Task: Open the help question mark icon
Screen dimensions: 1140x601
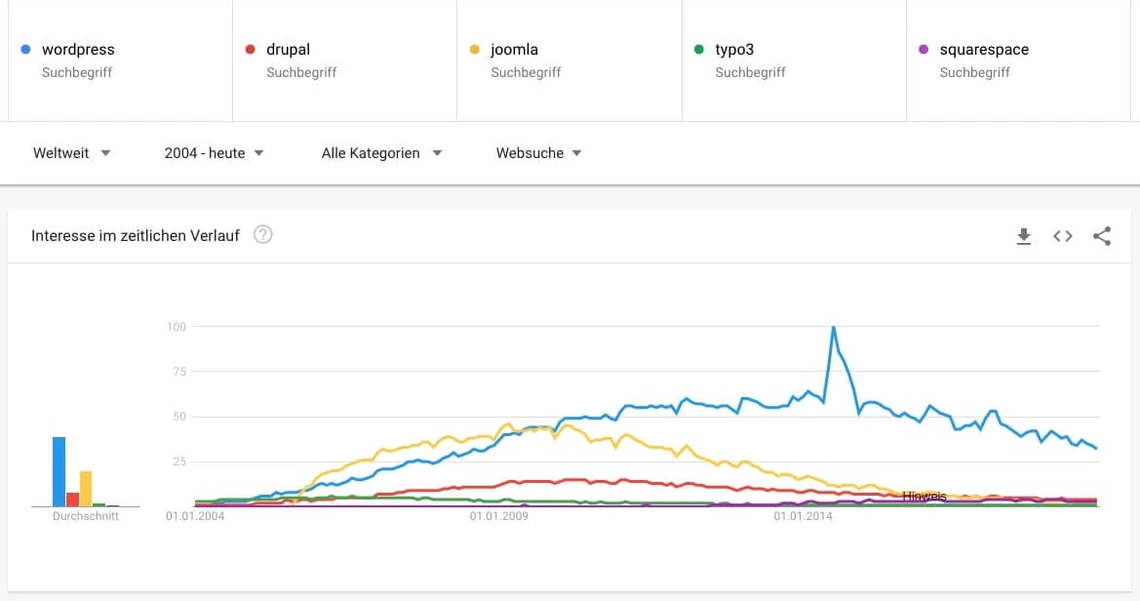Action: click(263, 235)
